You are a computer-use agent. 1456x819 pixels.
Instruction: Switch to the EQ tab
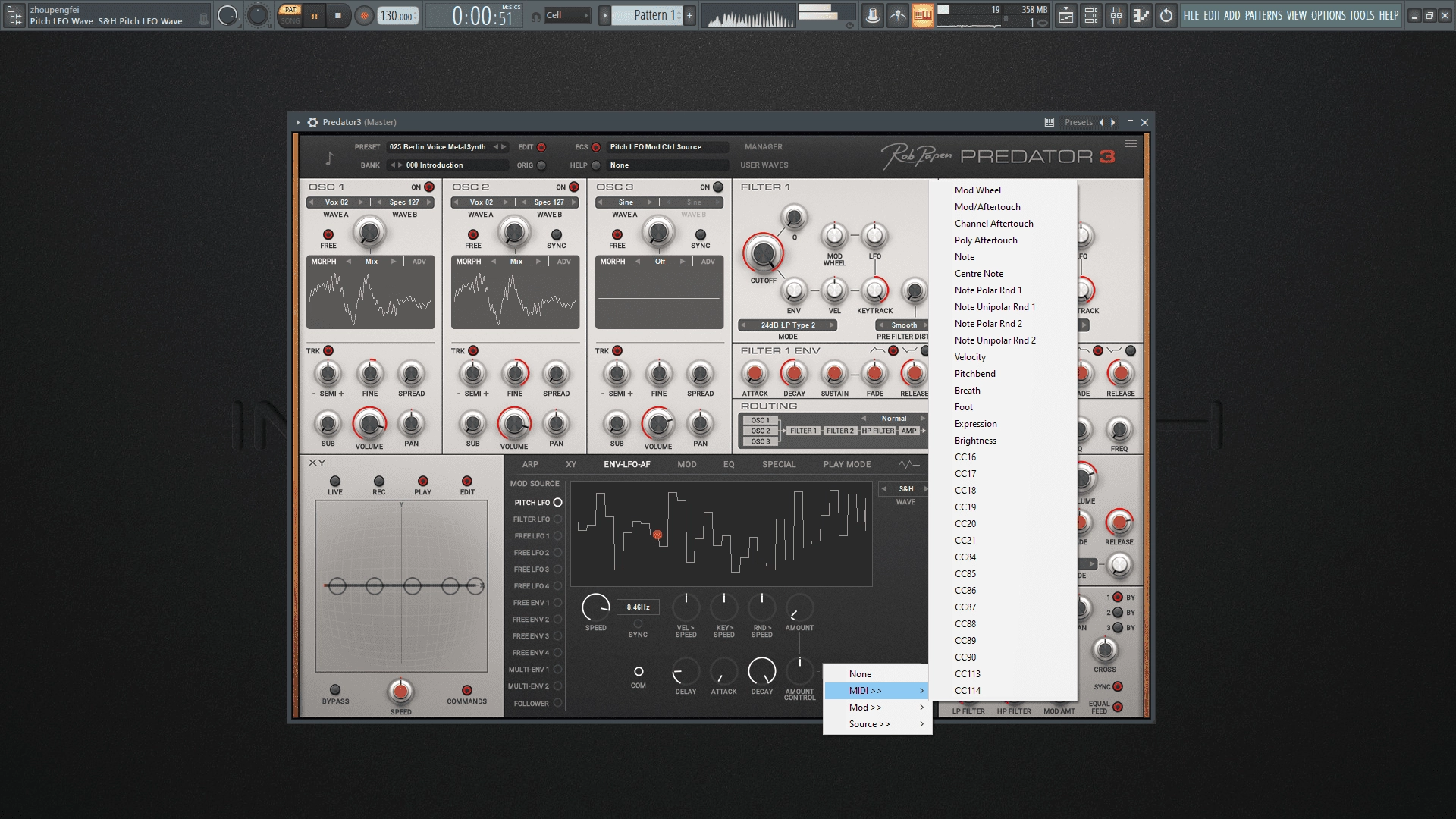coord(729,465)
